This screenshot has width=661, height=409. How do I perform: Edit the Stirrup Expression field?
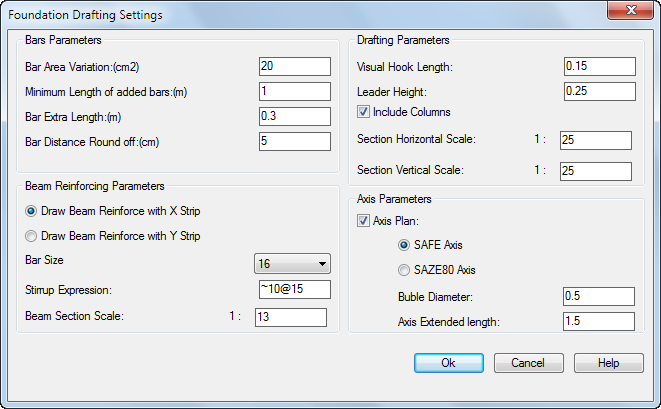pyautogui.click(x=295, y=290)
